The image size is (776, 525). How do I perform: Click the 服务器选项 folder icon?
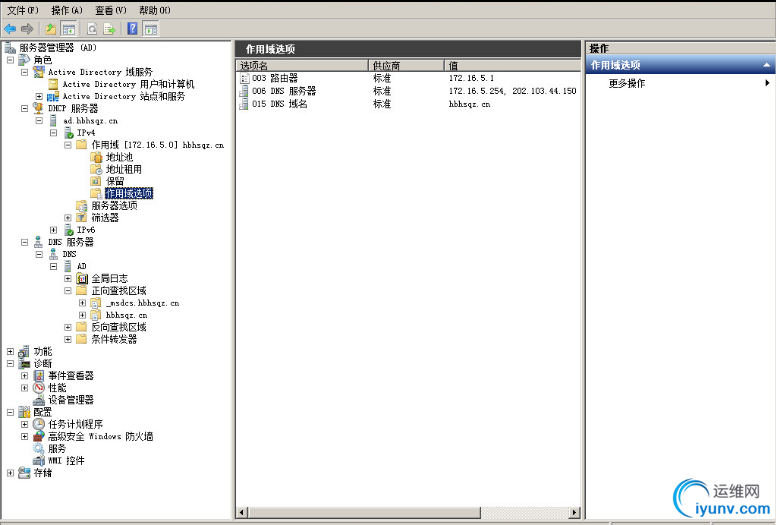(x=82, y=206)
